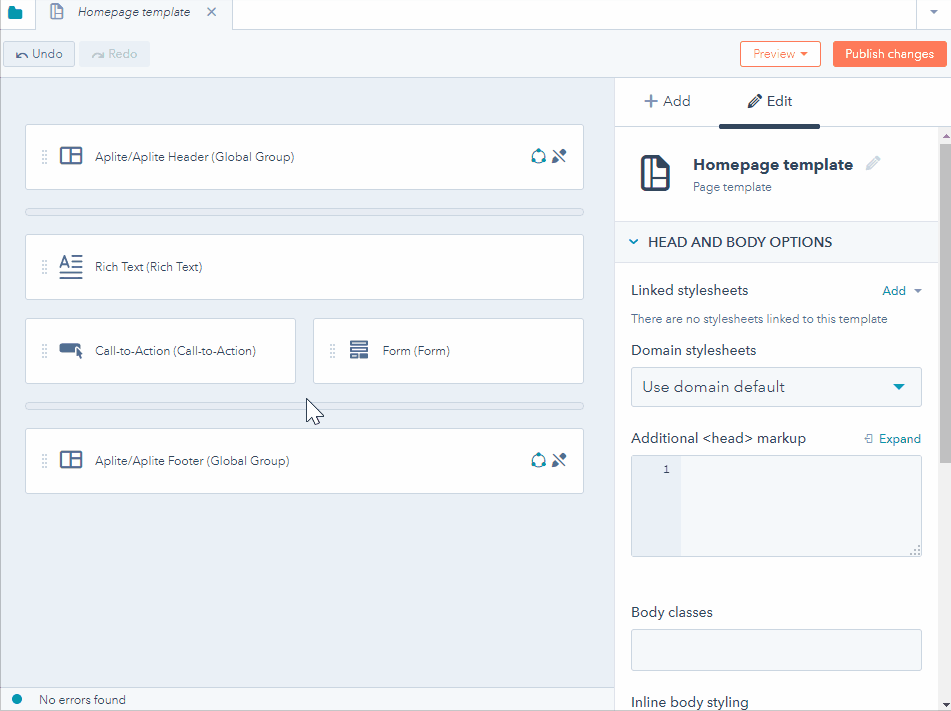Switch to the Add tab

pyautogui.click(x=668, y=101)
